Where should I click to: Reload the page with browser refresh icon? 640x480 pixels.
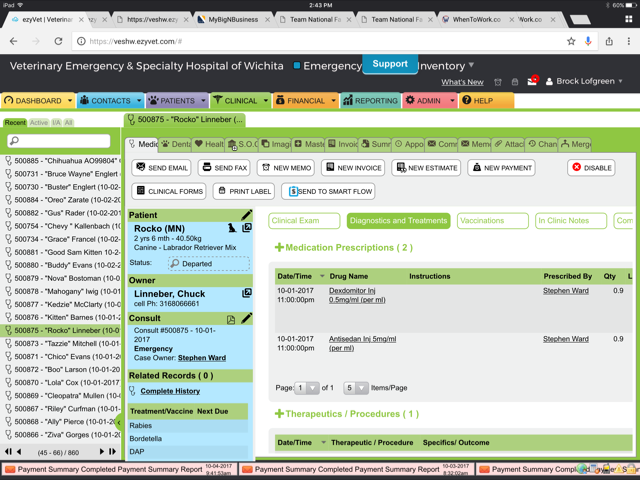(58, 41)
